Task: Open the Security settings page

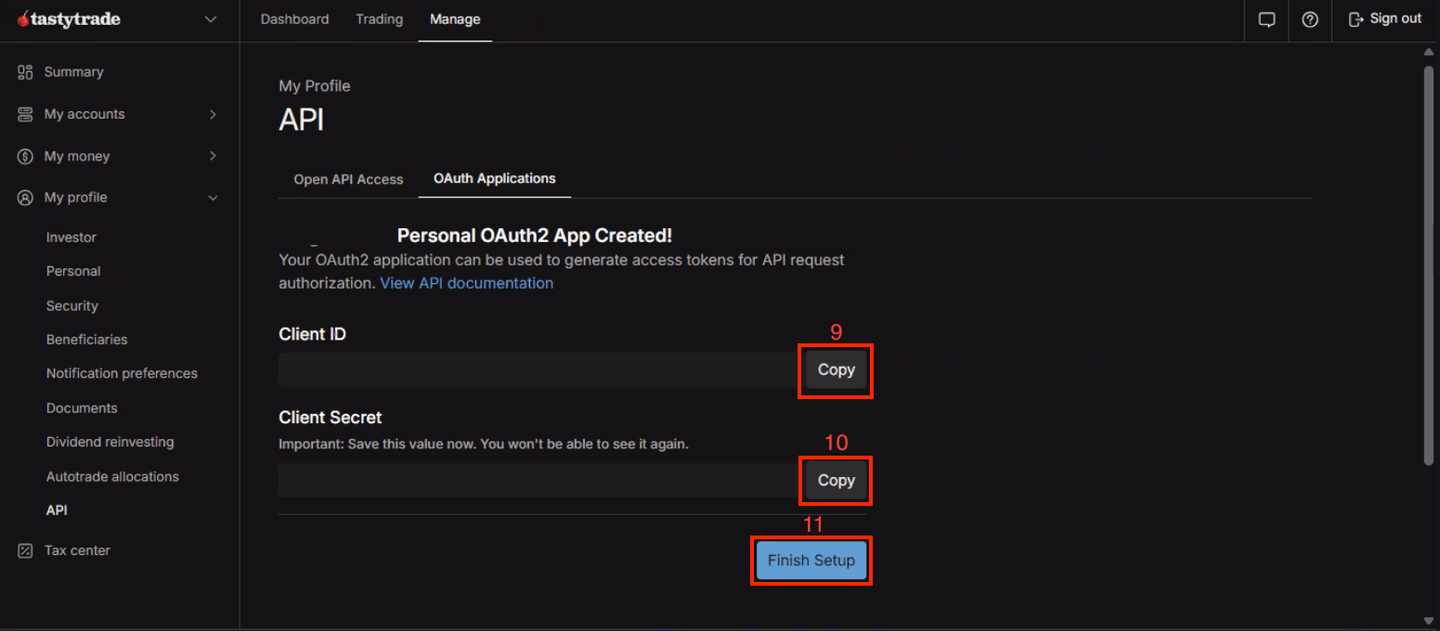Action: [72, 306]
